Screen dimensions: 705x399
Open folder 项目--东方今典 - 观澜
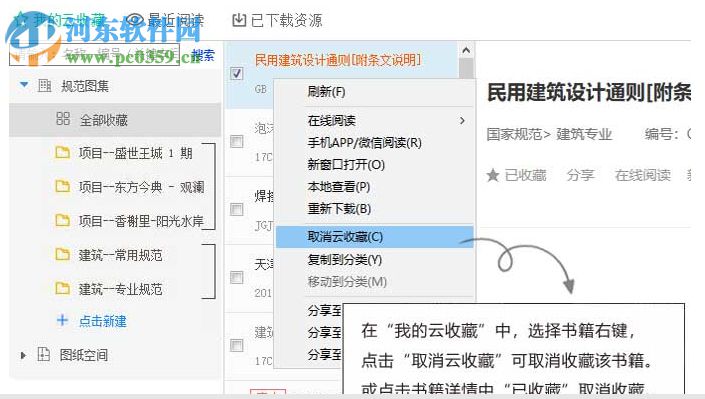click(141, 187)
